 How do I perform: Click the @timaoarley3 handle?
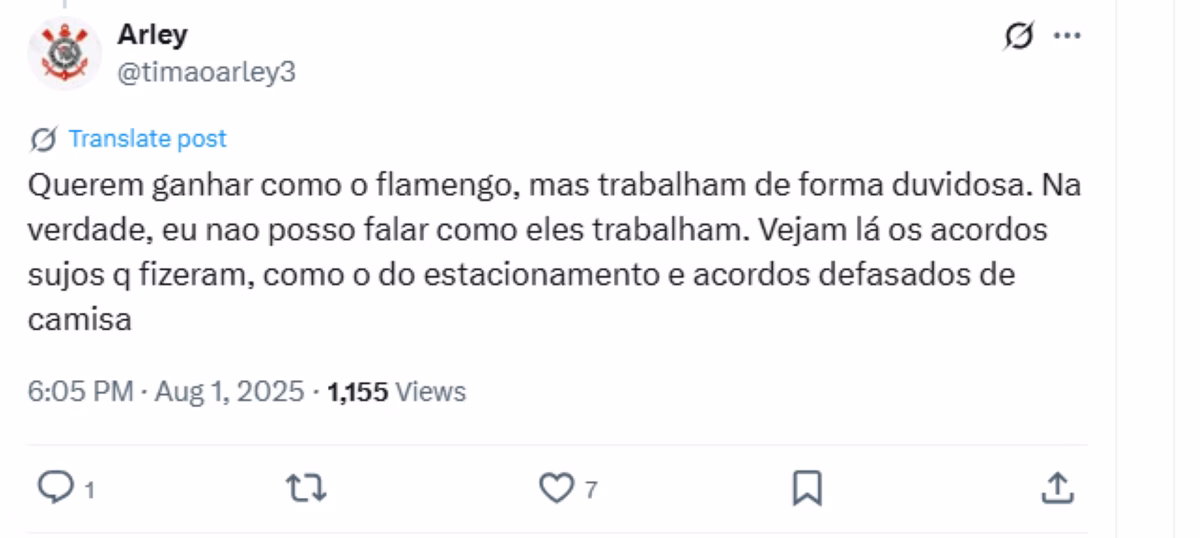pyautogui.click(x=207, y=71)
